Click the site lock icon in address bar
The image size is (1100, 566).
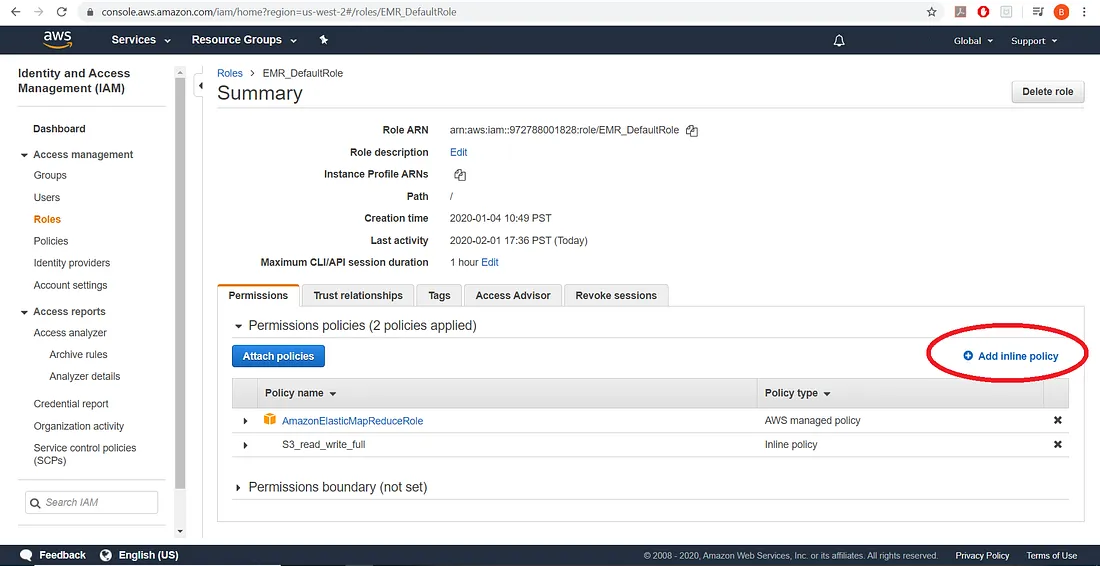89,12
